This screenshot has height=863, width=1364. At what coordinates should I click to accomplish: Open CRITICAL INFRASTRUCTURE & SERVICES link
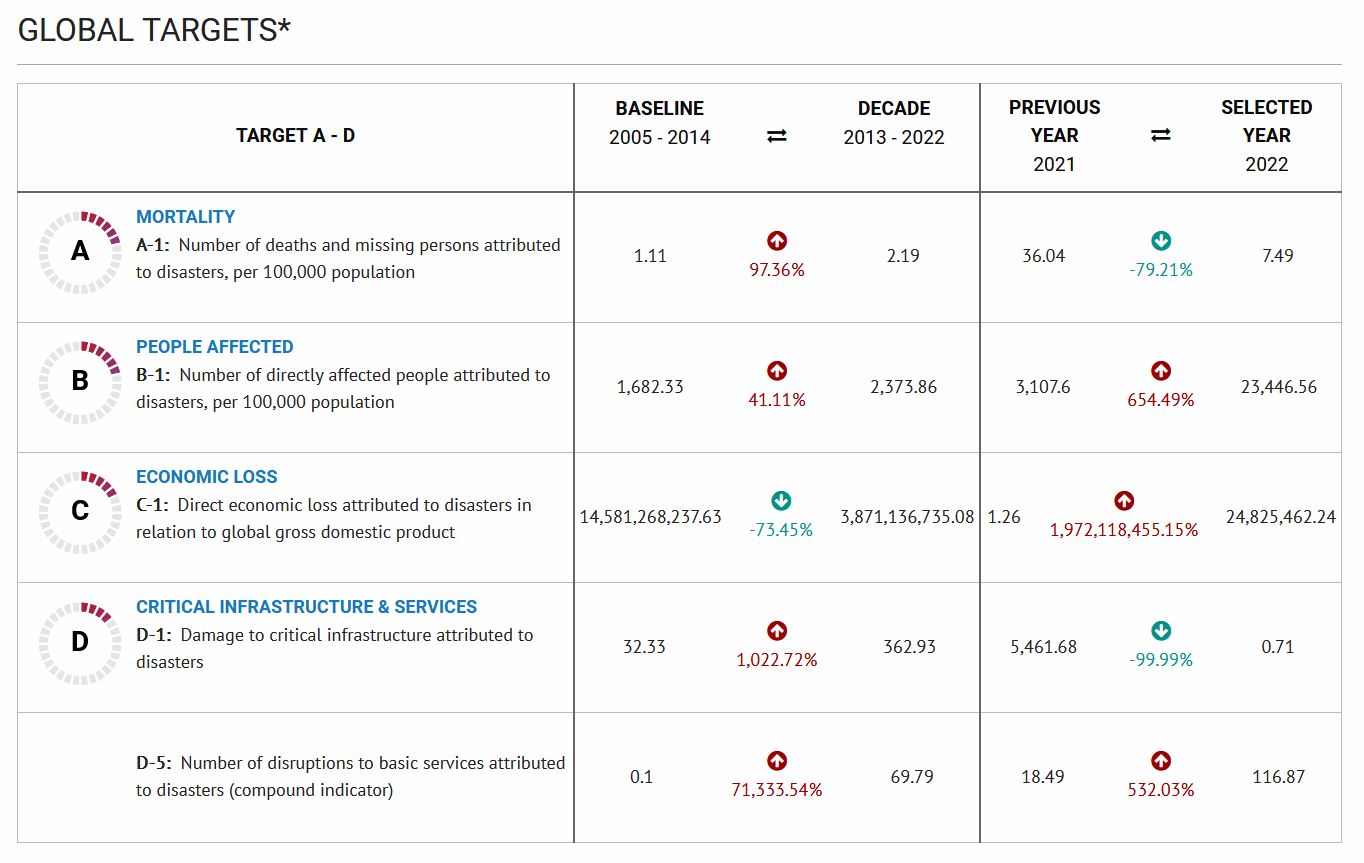[307, 607]
